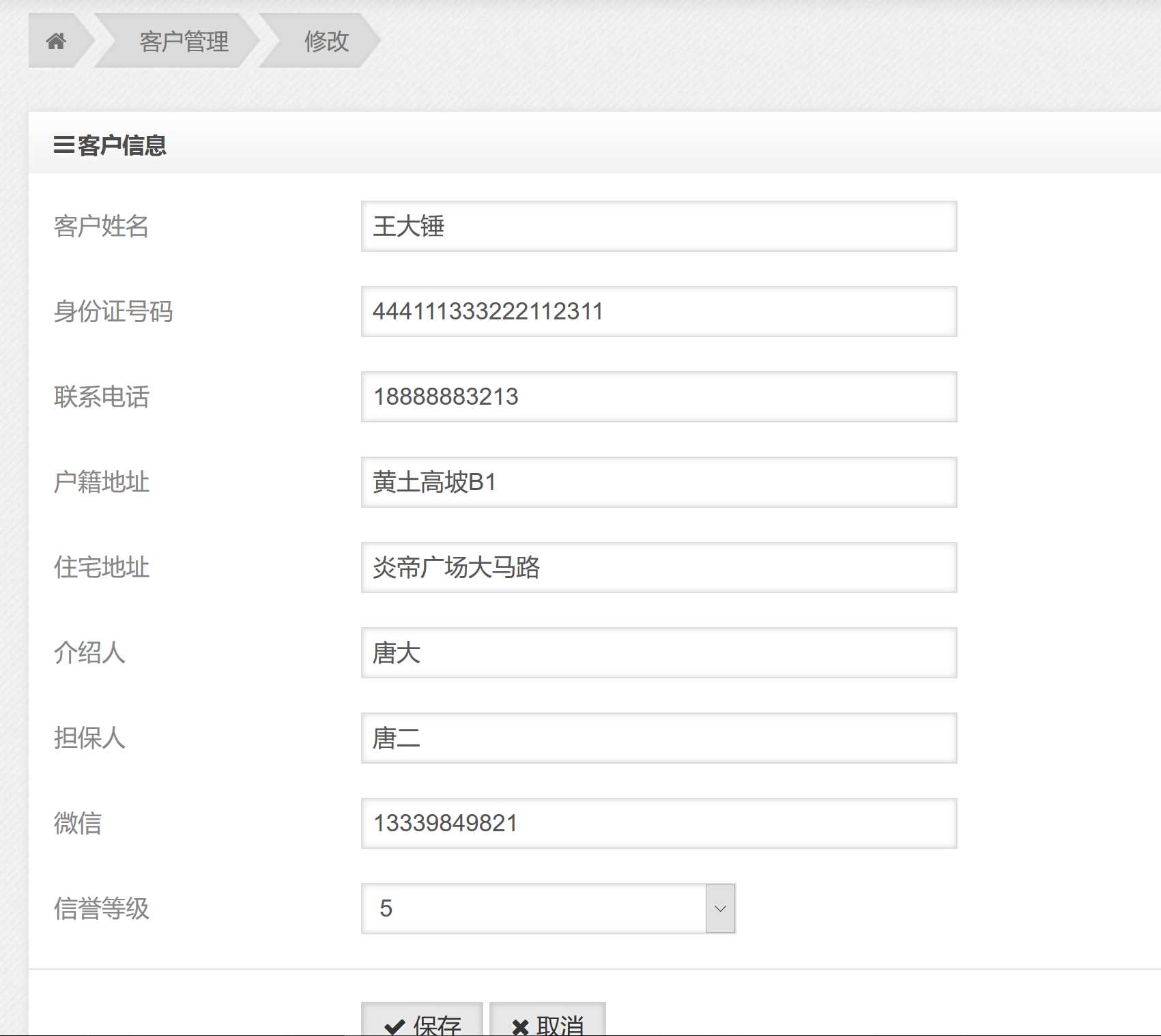This screenshot has width=1161, height=1036.
Task: Click the 身份证号码 label
Action: (113, 311)
